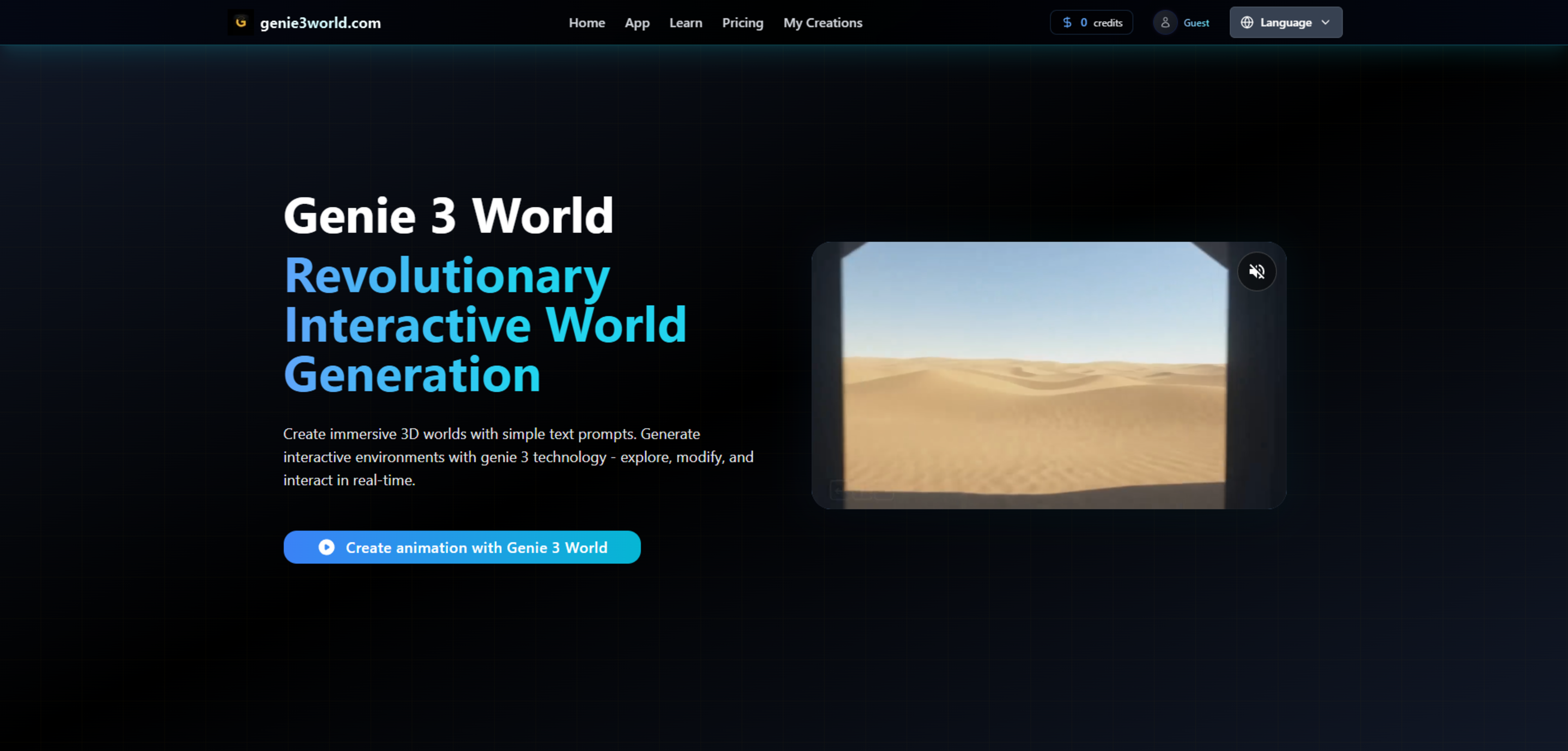
Task: Go to the Home menu item
Action: click(587, 22)
